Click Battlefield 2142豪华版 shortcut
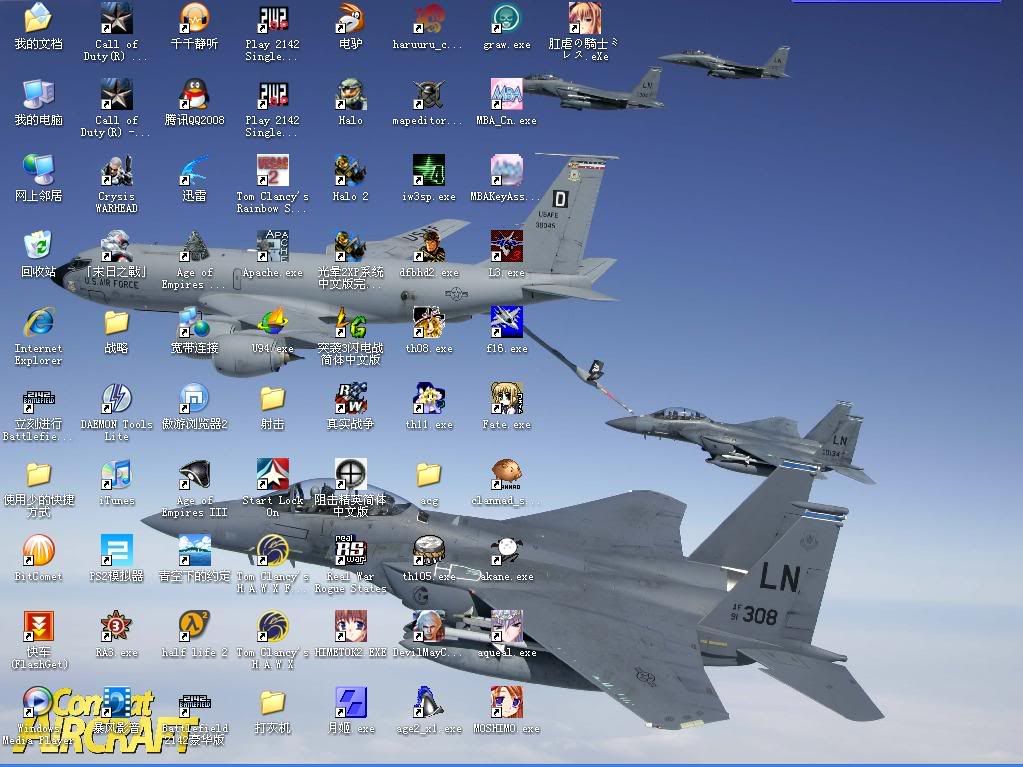1023x767 pixels. (x=194, y=702)
